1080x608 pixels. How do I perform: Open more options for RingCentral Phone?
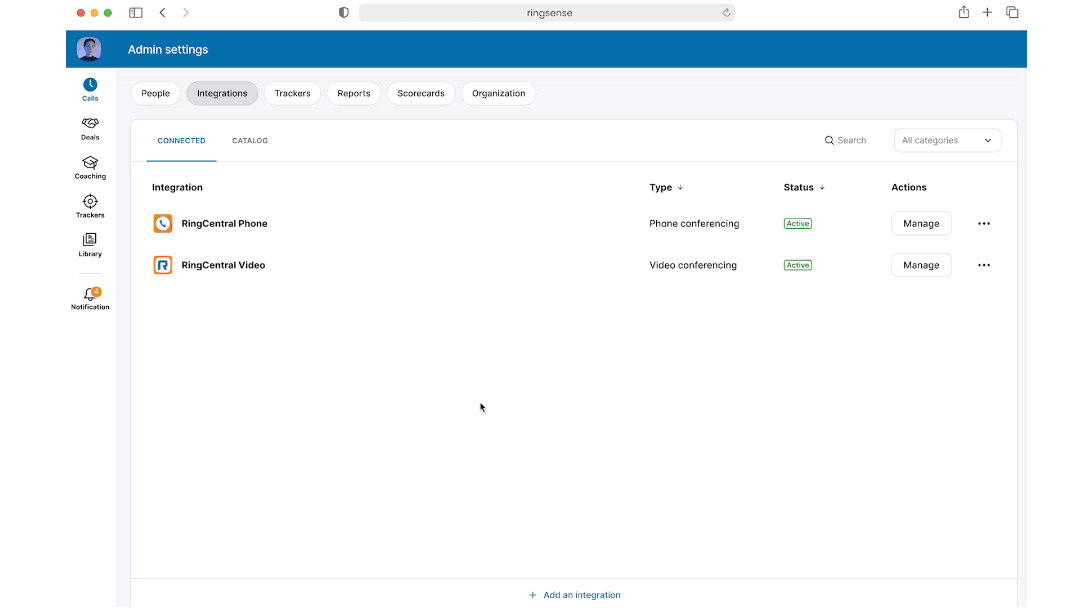tap(983, 224)
